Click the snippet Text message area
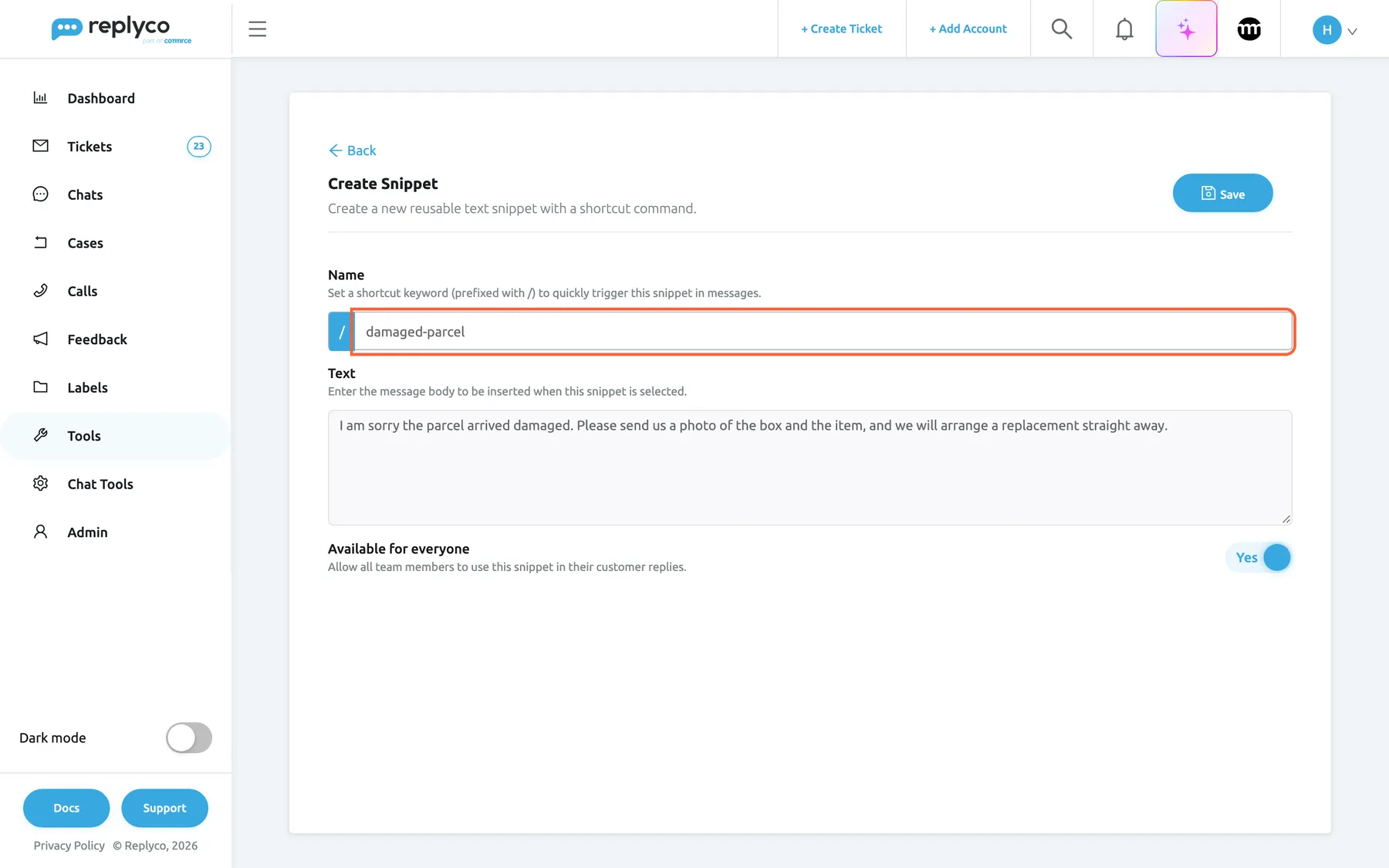This screenshot has height=868, width=1389. coord(809,468)
